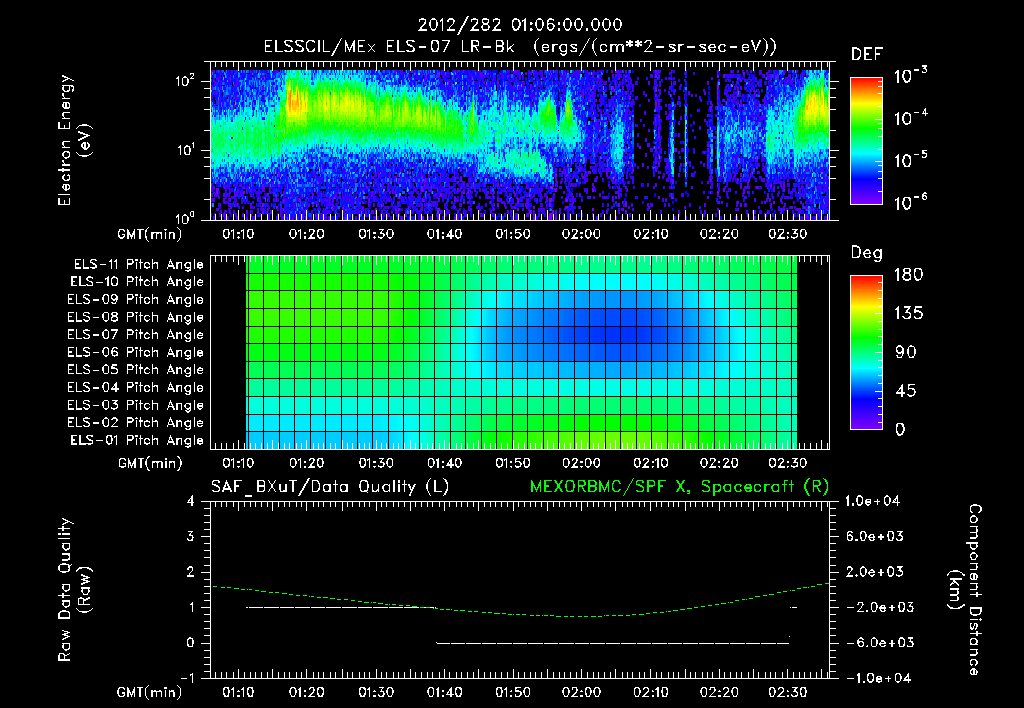Click the 02:00 tick on the spectrogram time axis
The height and width of the screenshot is (708, 1024).
(x=581, y=234)
